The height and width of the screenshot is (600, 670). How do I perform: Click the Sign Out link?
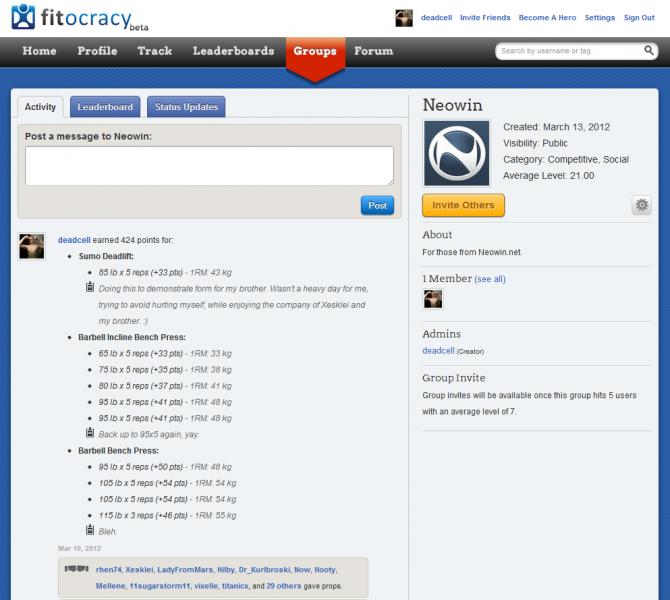tap(639, 18)
